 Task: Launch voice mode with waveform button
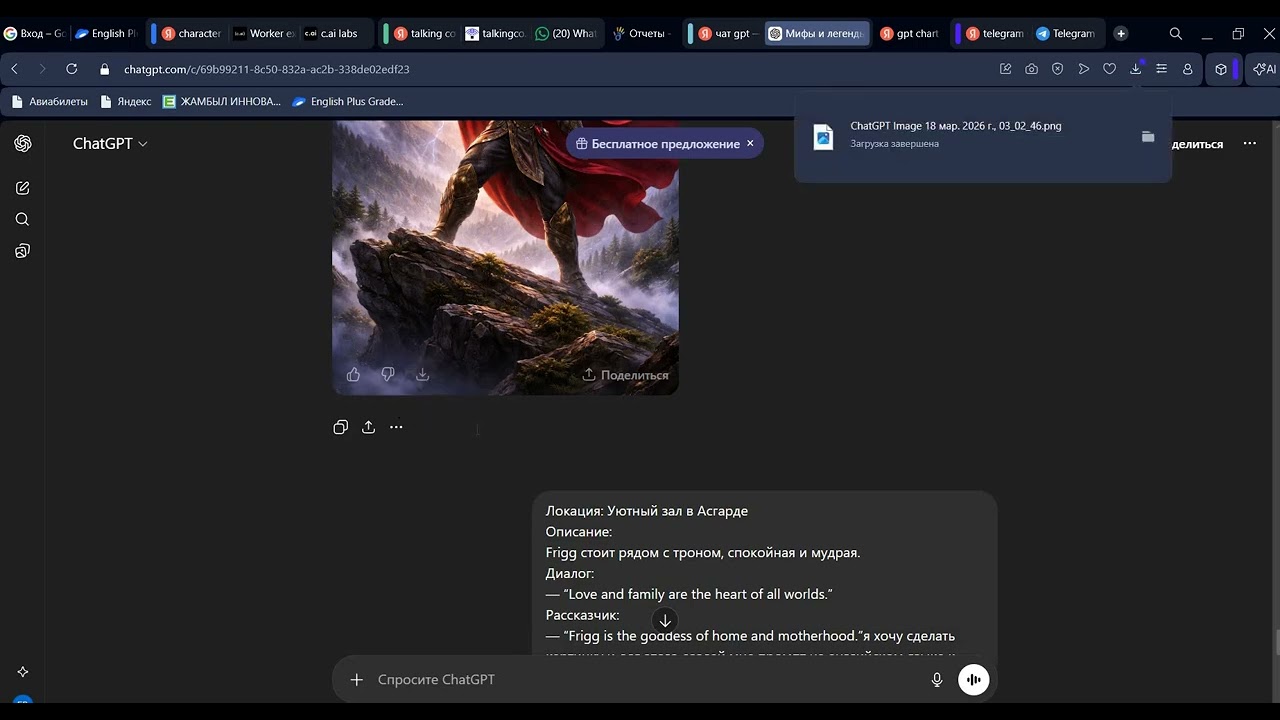click(974, 680)
